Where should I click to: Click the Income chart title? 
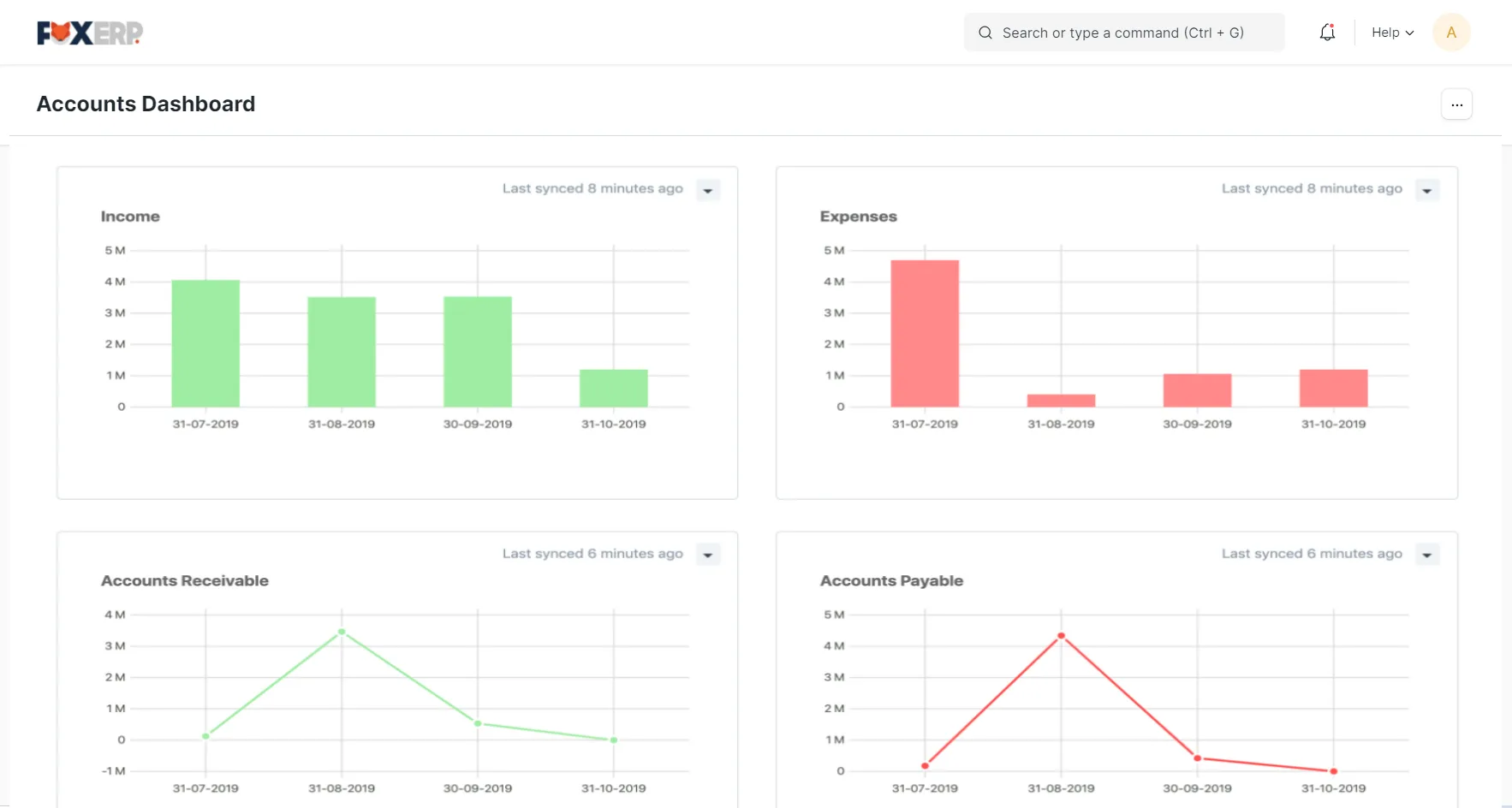[130, 217]
